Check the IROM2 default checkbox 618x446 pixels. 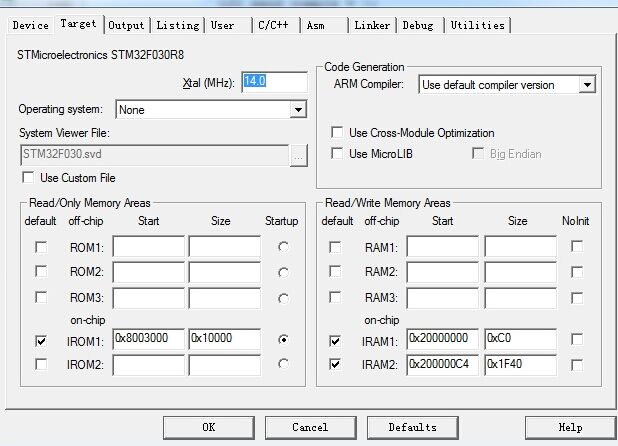(x=41, y=364)
